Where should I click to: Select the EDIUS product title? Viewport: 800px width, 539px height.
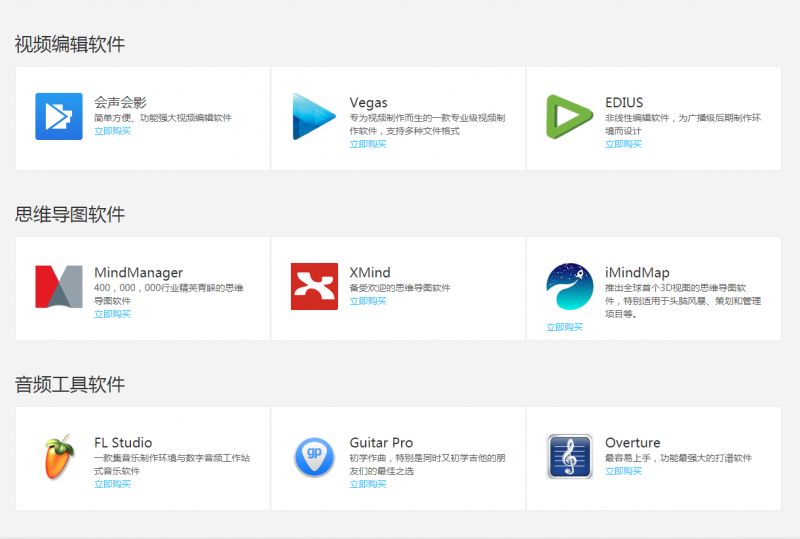click(624, 103)
